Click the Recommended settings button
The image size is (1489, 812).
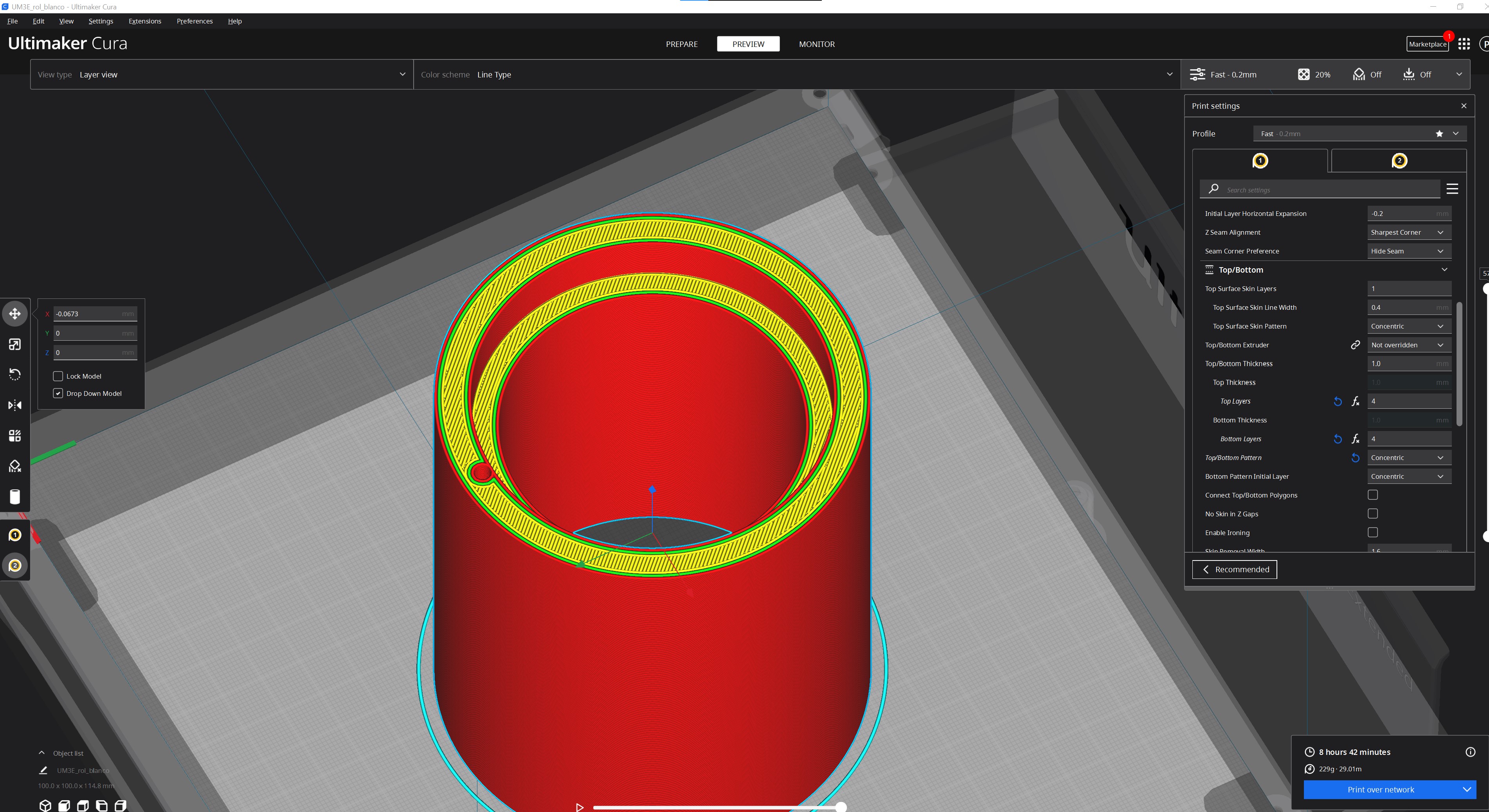1234,569
